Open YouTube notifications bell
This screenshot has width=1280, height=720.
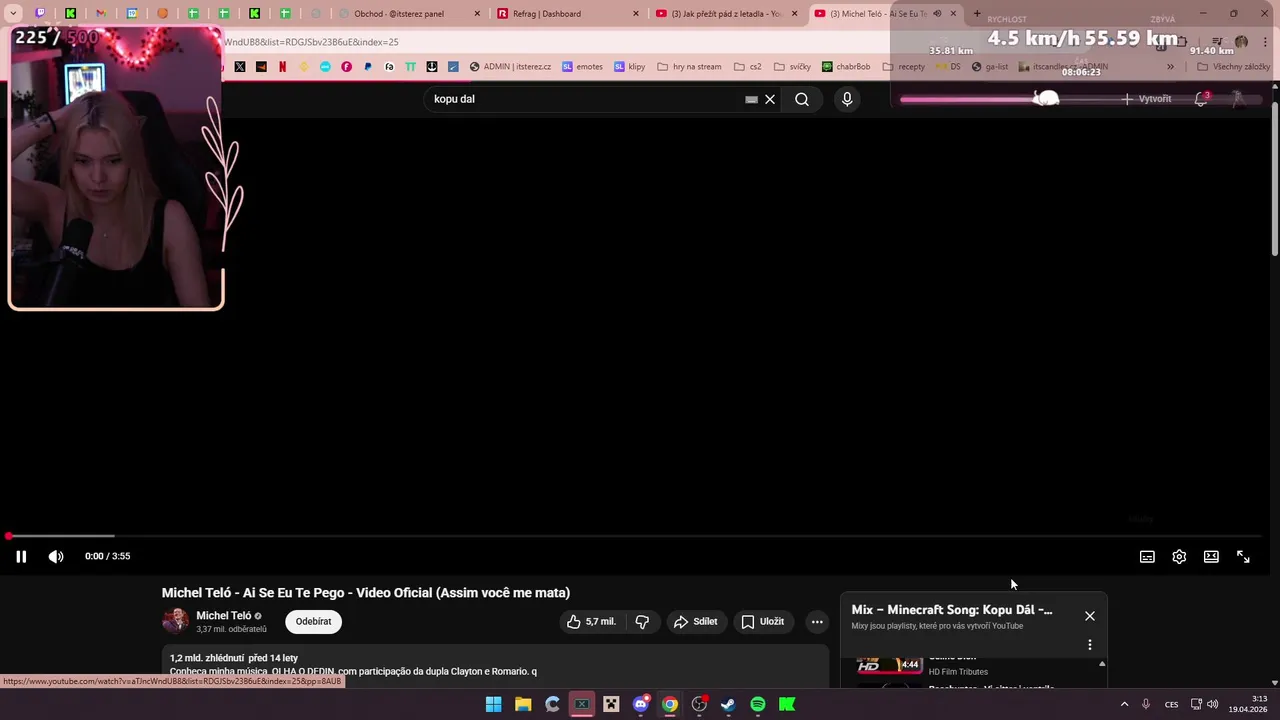click(1201, 99)
